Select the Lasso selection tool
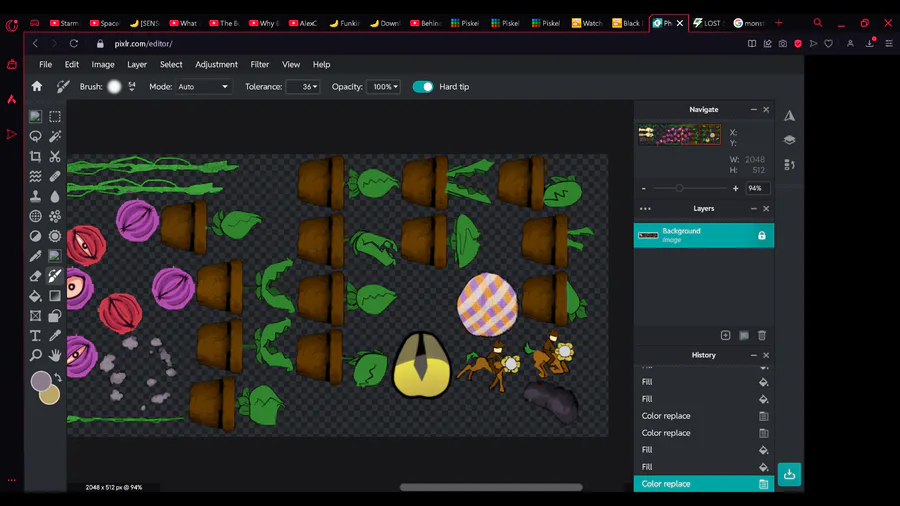900x506 pixels. 35,137
